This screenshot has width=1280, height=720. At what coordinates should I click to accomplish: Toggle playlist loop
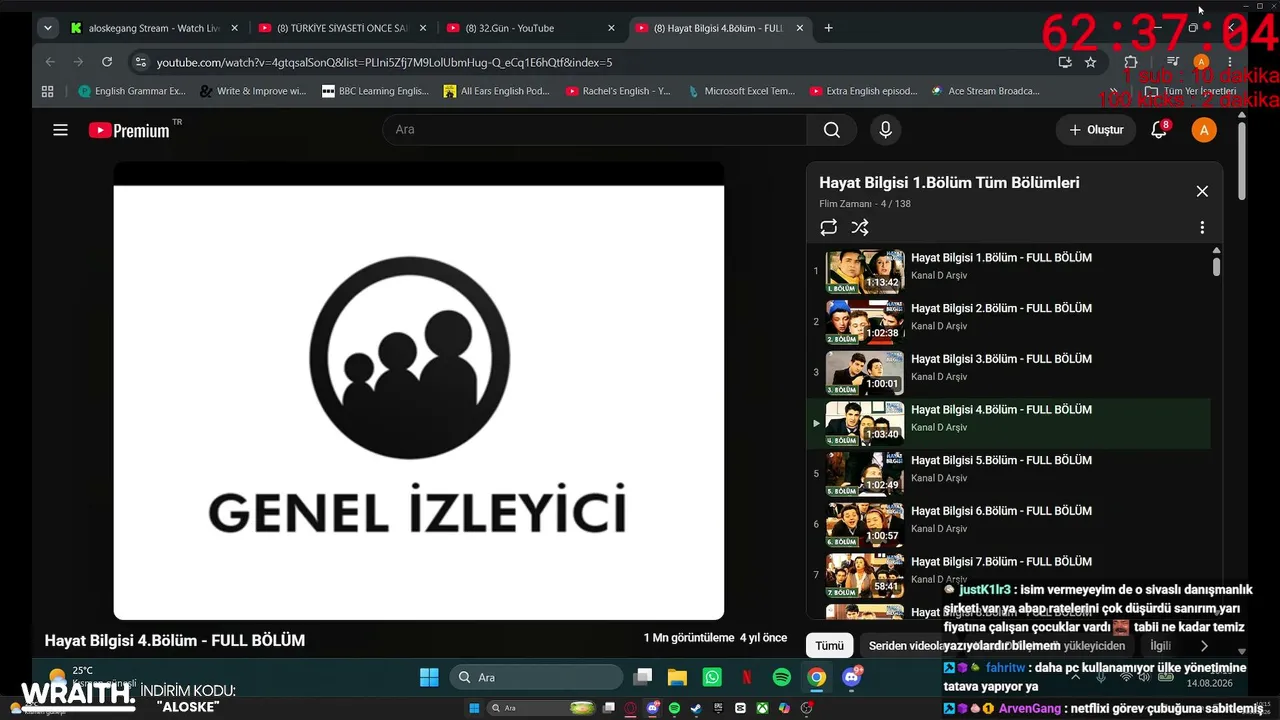tap(828, 228)
